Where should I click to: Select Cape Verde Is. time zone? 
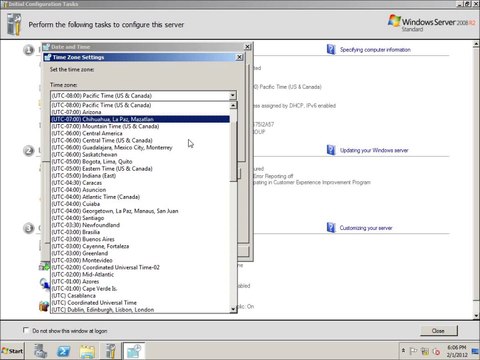[x=140, y=288]
